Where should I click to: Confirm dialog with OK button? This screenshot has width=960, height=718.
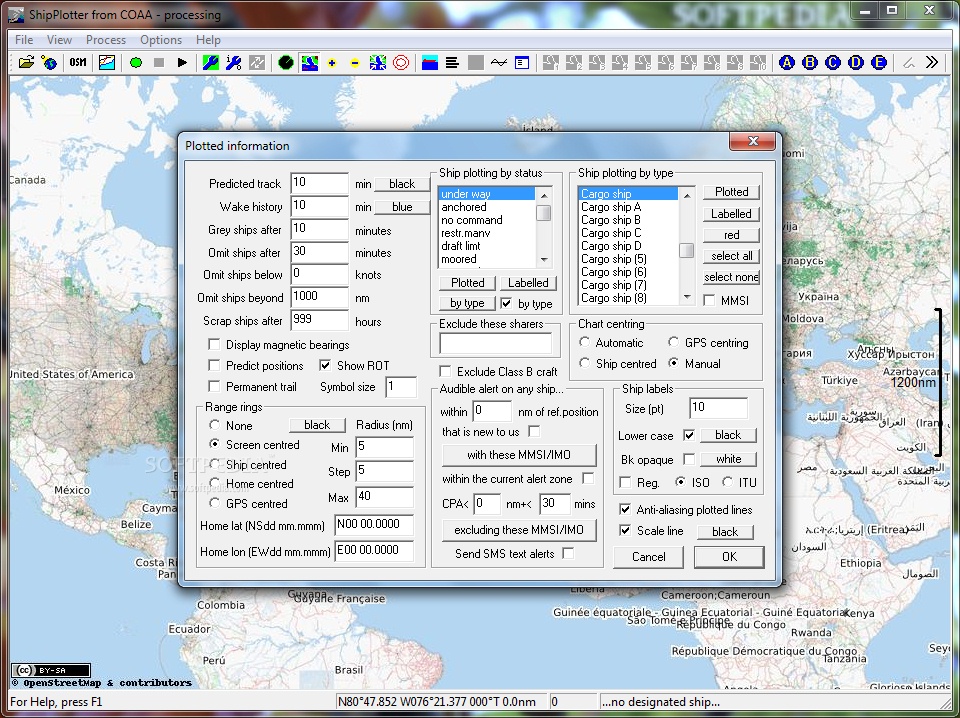point(729,556)
